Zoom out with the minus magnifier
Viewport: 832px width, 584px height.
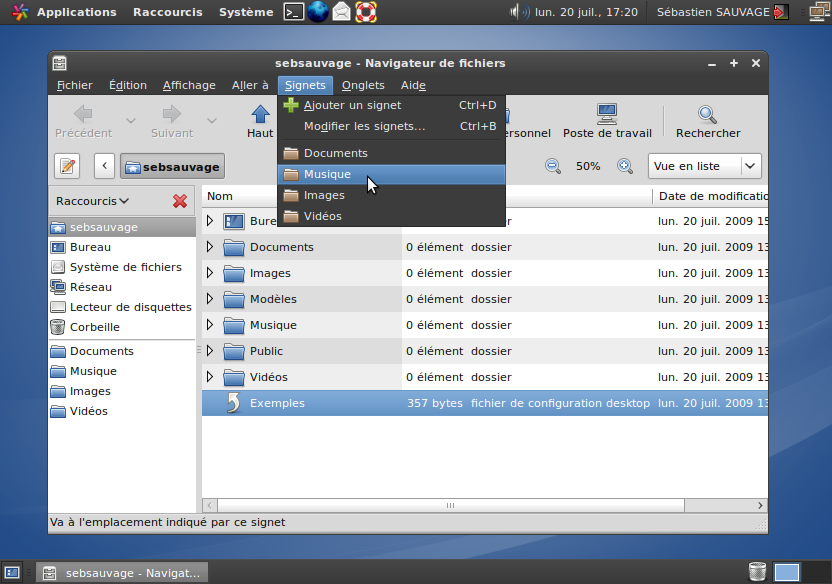pos(553,166)
